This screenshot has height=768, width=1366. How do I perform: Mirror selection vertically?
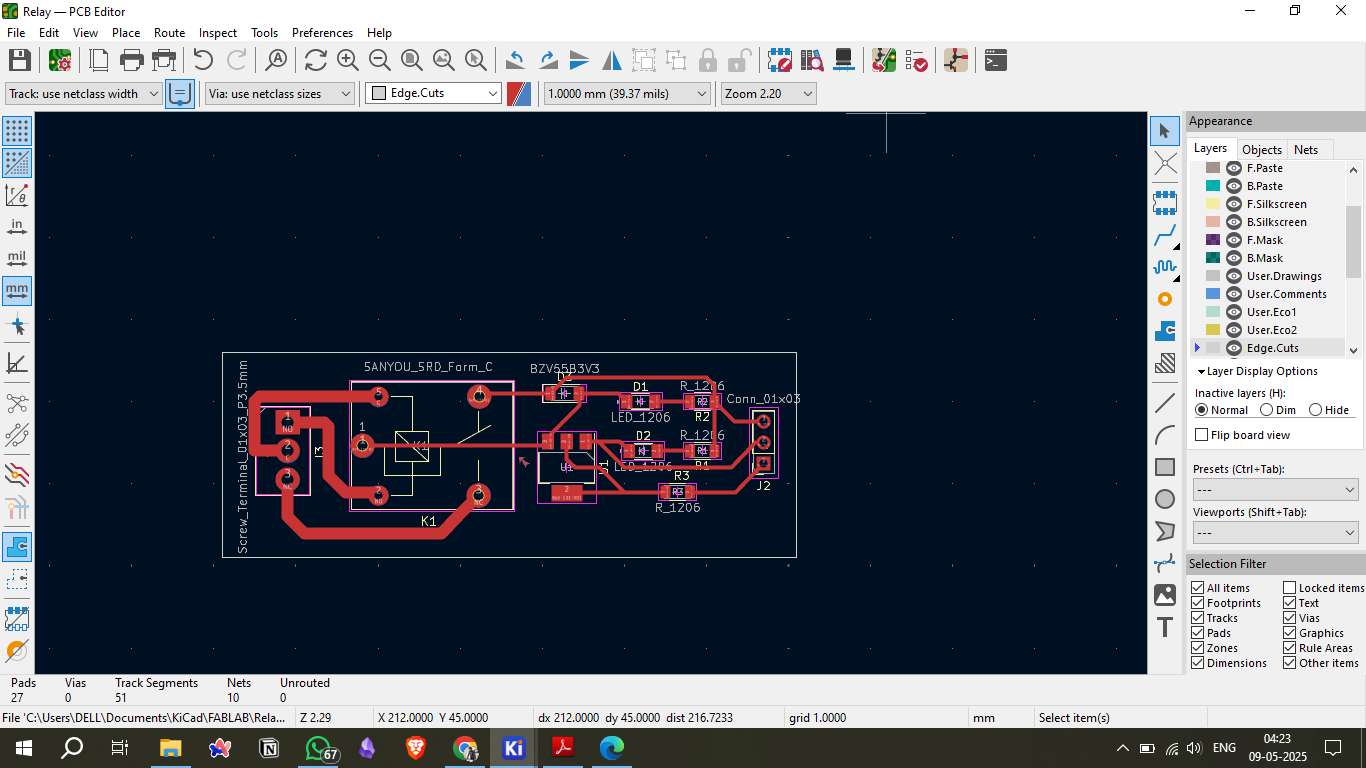coord(579,60)
